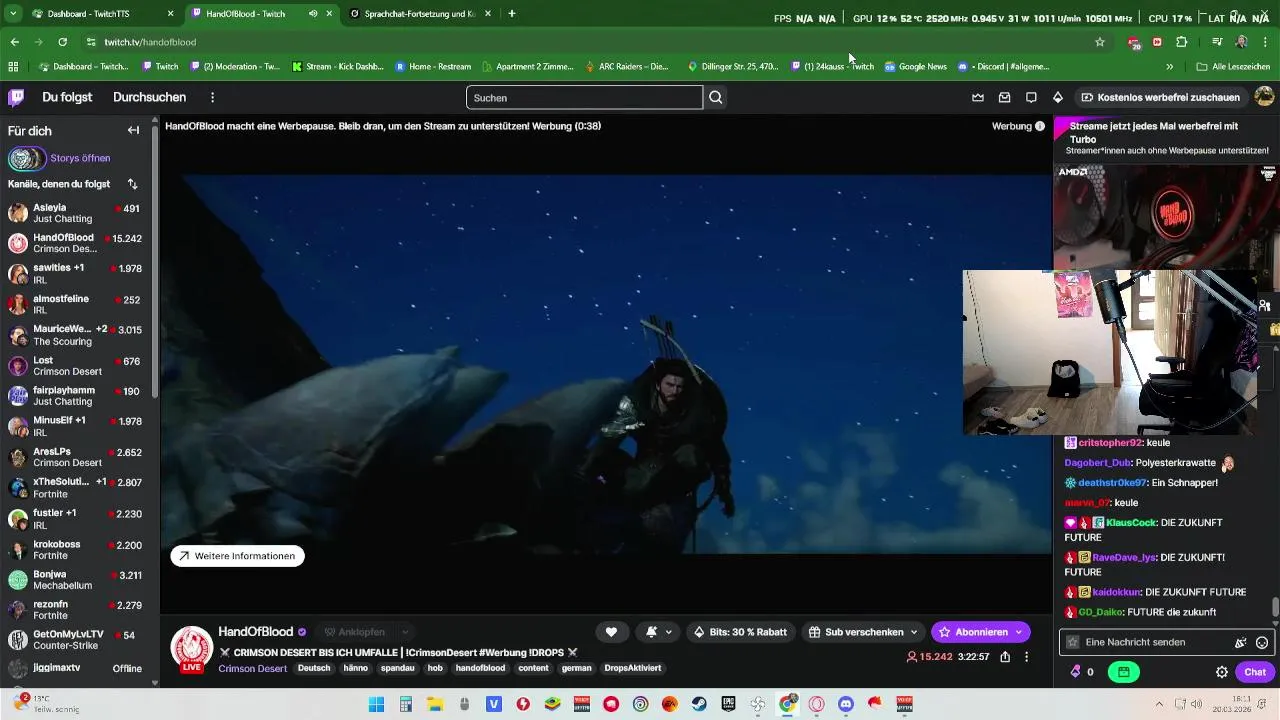Open Prime loot crown icon
The width and height of the screenshot is (1280, 720).
(x=978, y=97)
